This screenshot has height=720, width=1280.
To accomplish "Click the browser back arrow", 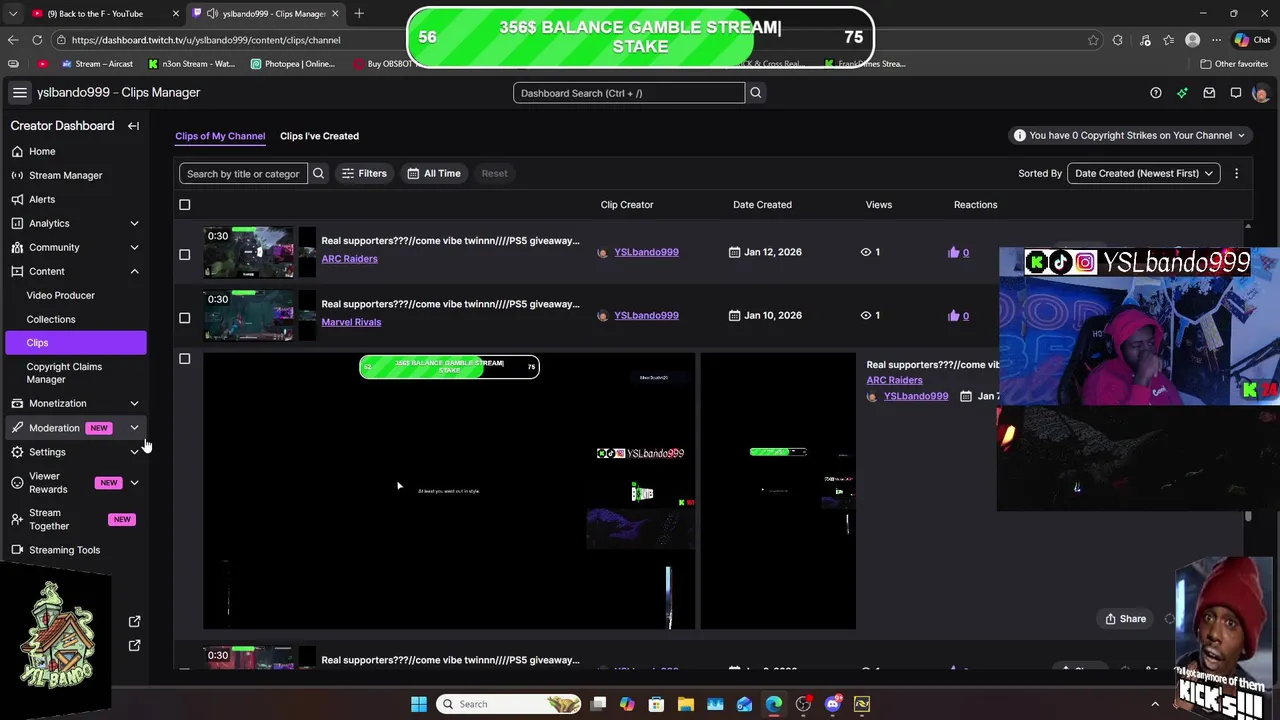I will (13, 40).
